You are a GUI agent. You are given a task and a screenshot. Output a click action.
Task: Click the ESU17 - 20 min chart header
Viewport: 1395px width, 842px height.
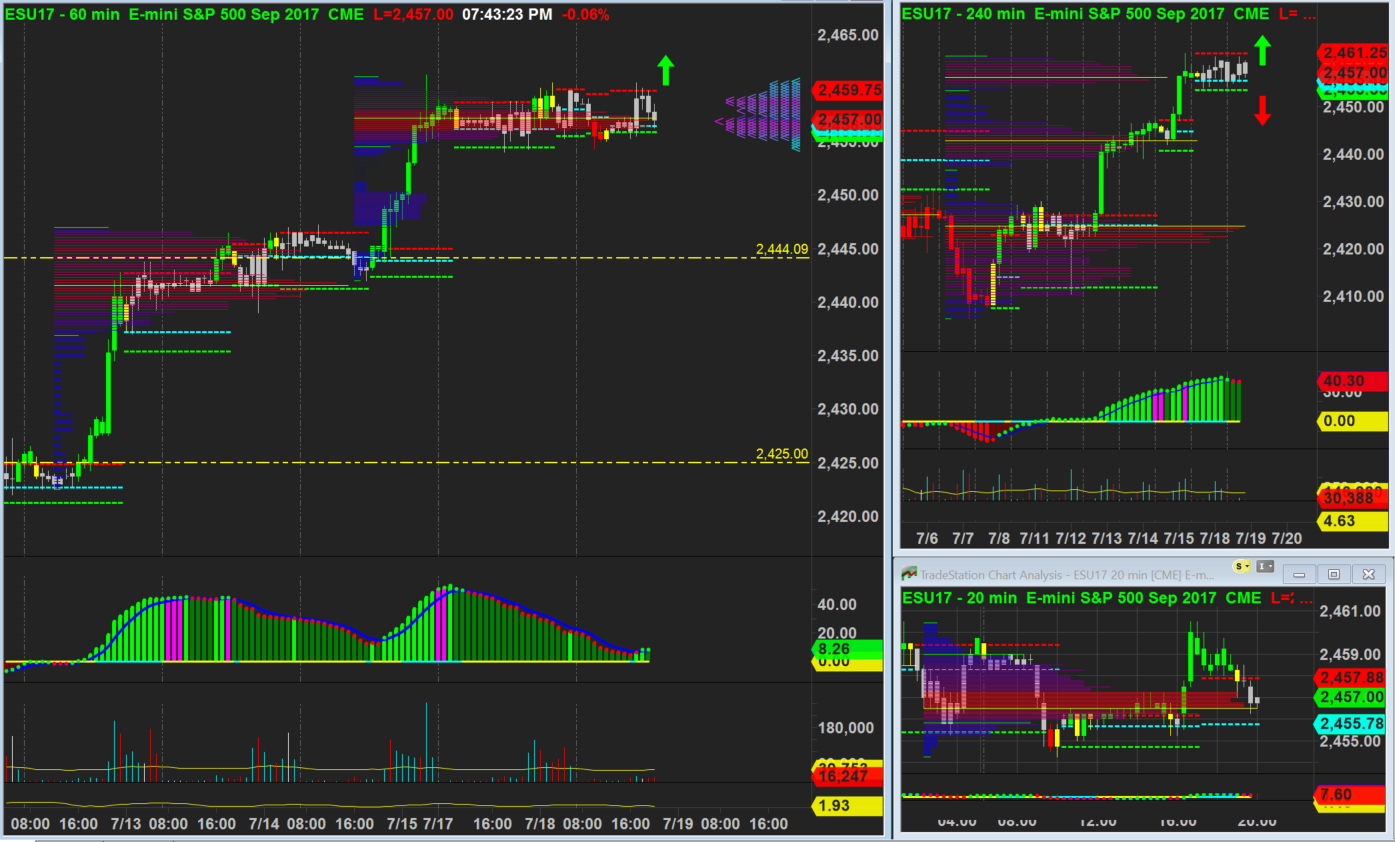[x=1081, y=598]
